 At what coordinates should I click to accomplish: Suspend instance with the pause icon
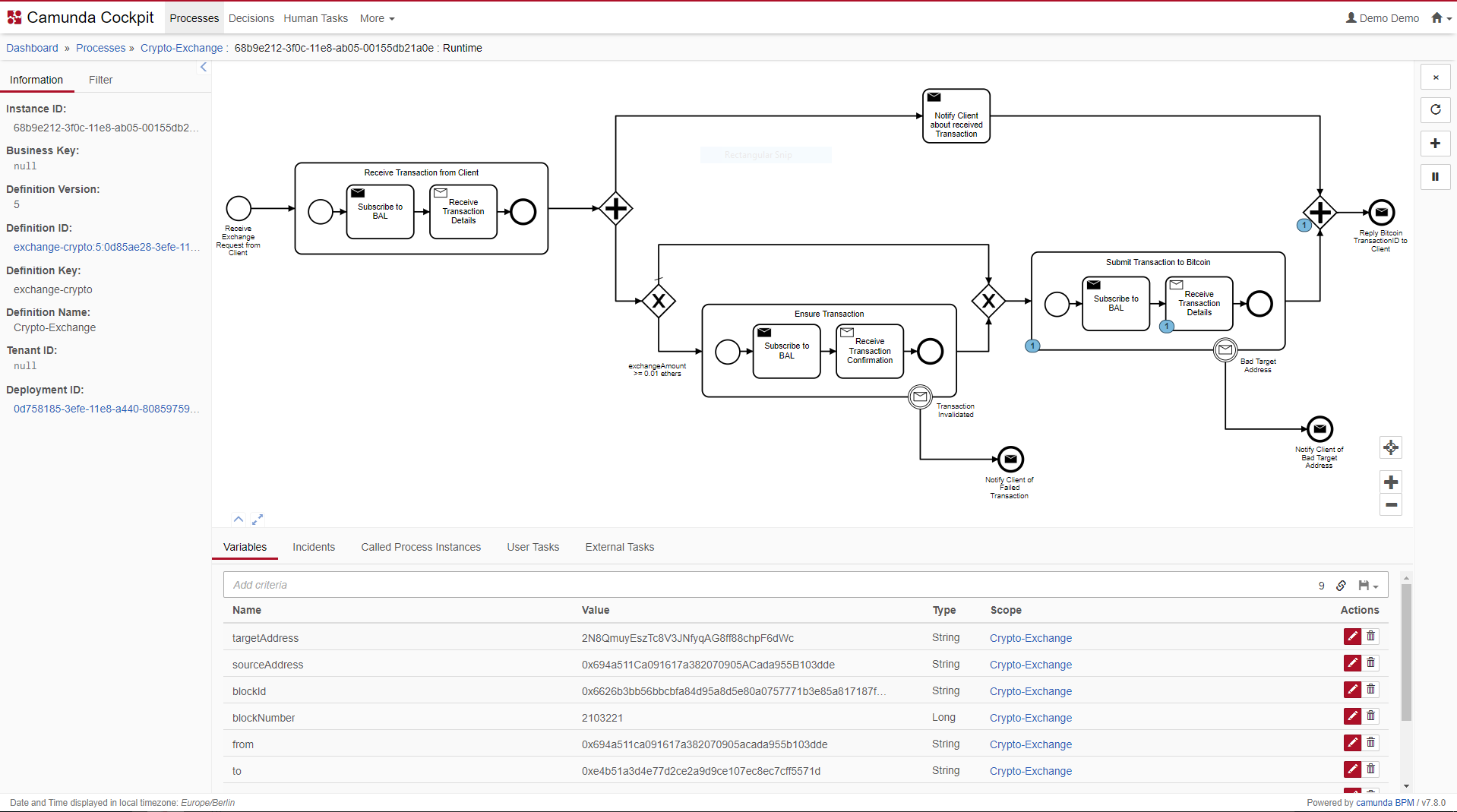tap(1436, 177)
